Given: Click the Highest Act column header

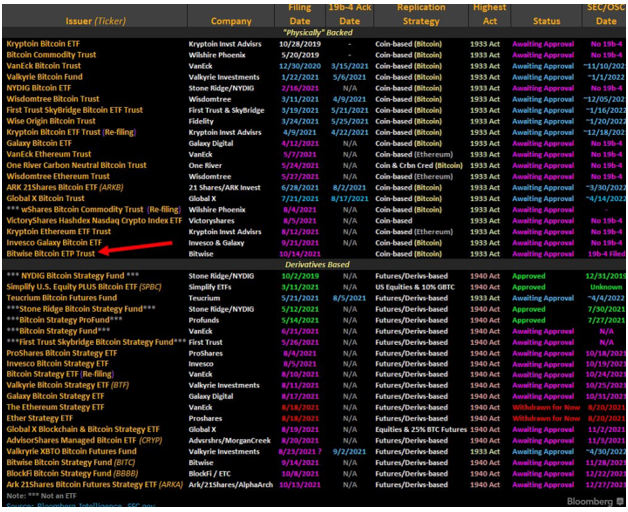Looking at the screenshot, I should pyautogui.click(x=489, y=14).
